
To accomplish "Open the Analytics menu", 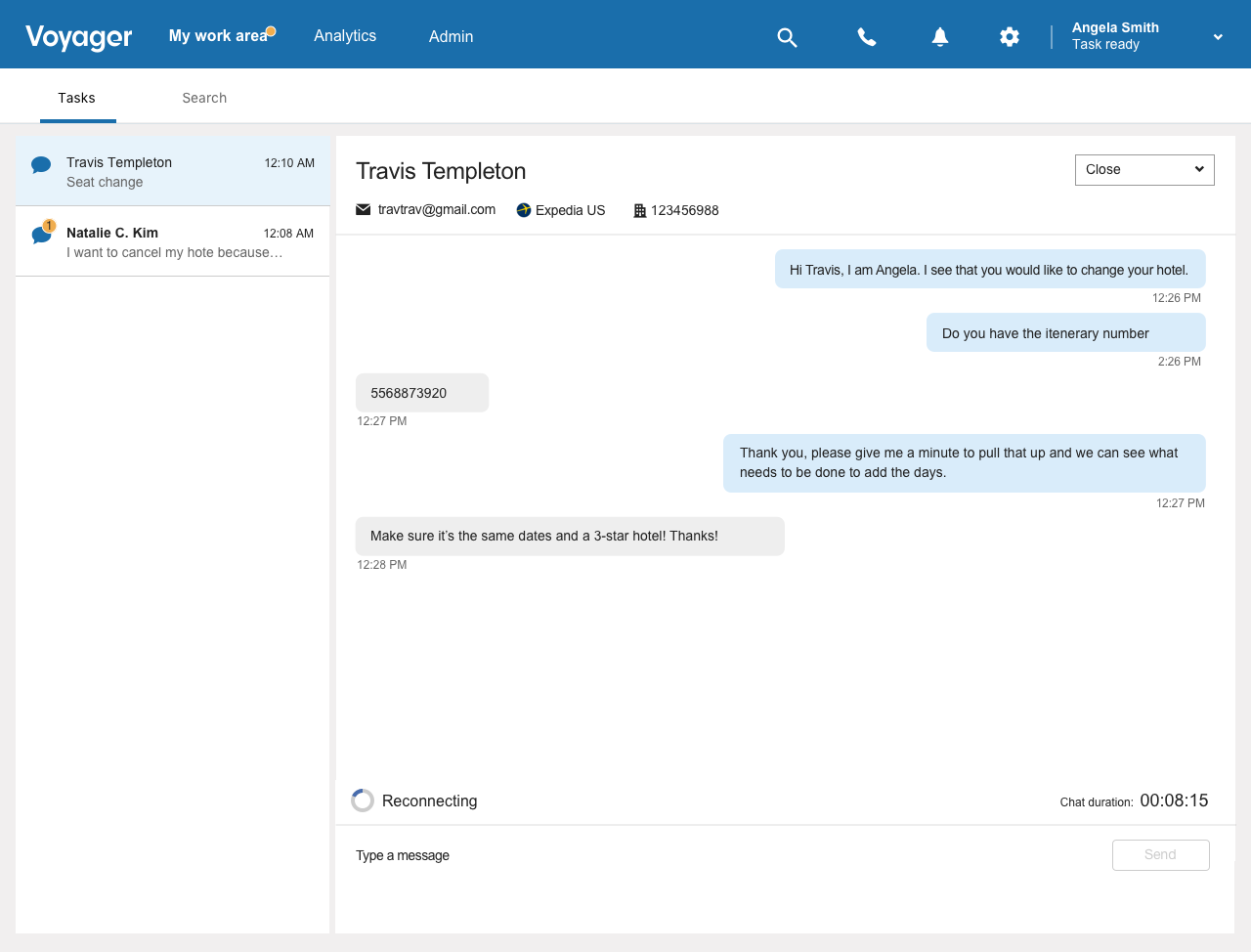I will point(345,36).
